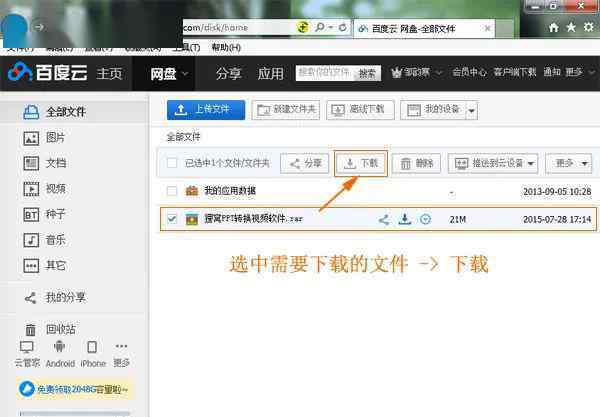
Task: Click the storage usage bar in the sidebar
Action: tap(75, 414)
